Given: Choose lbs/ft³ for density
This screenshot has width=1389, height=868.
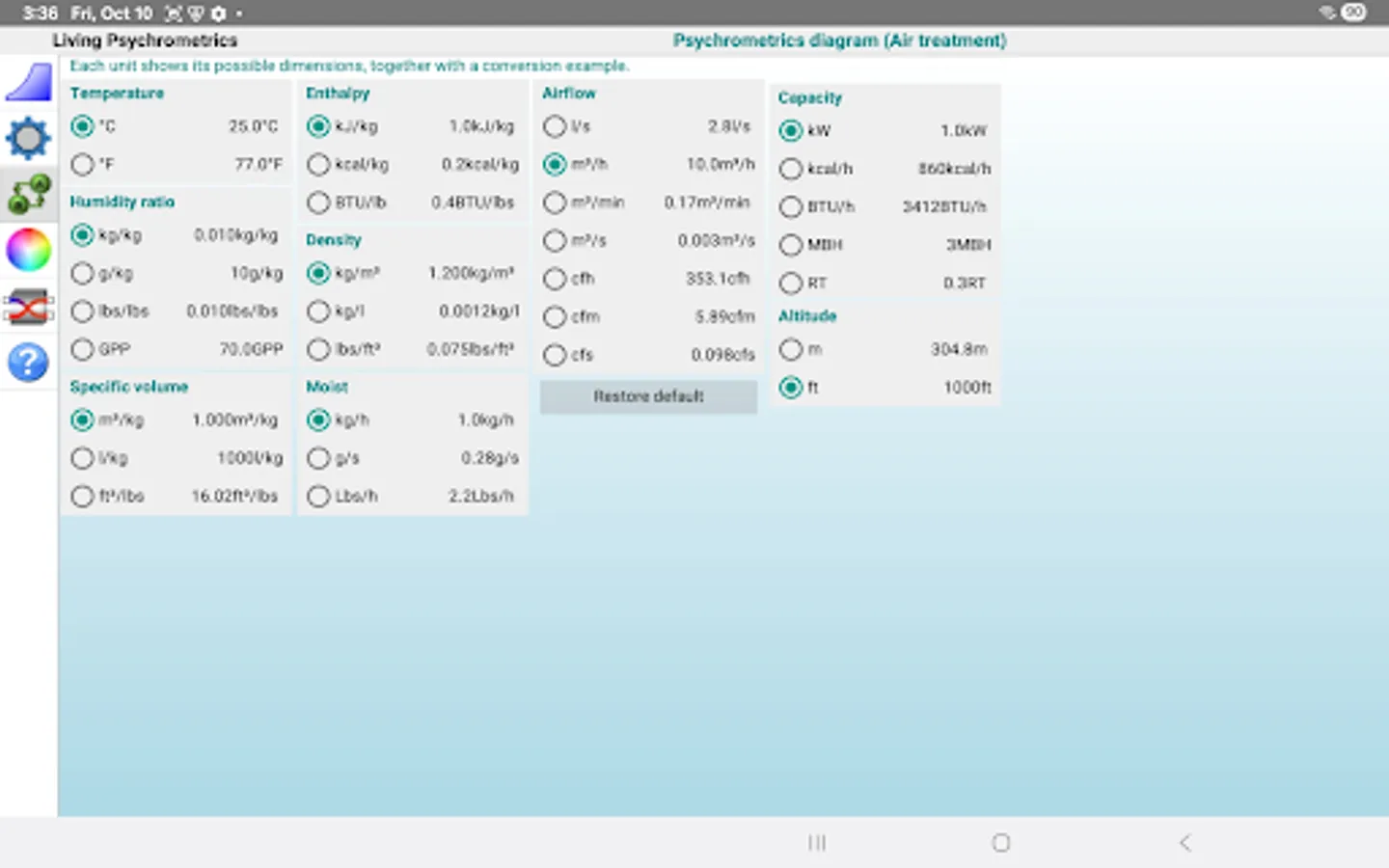Looking at the screenshot, I should click(318, 349).
